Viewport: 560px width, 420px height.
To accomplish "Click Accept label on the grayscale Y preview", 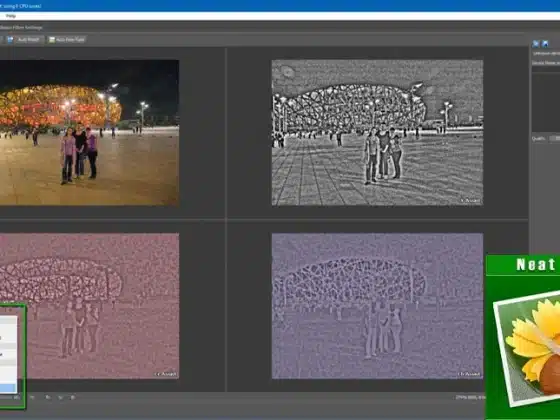I will [x=470, y=201].
